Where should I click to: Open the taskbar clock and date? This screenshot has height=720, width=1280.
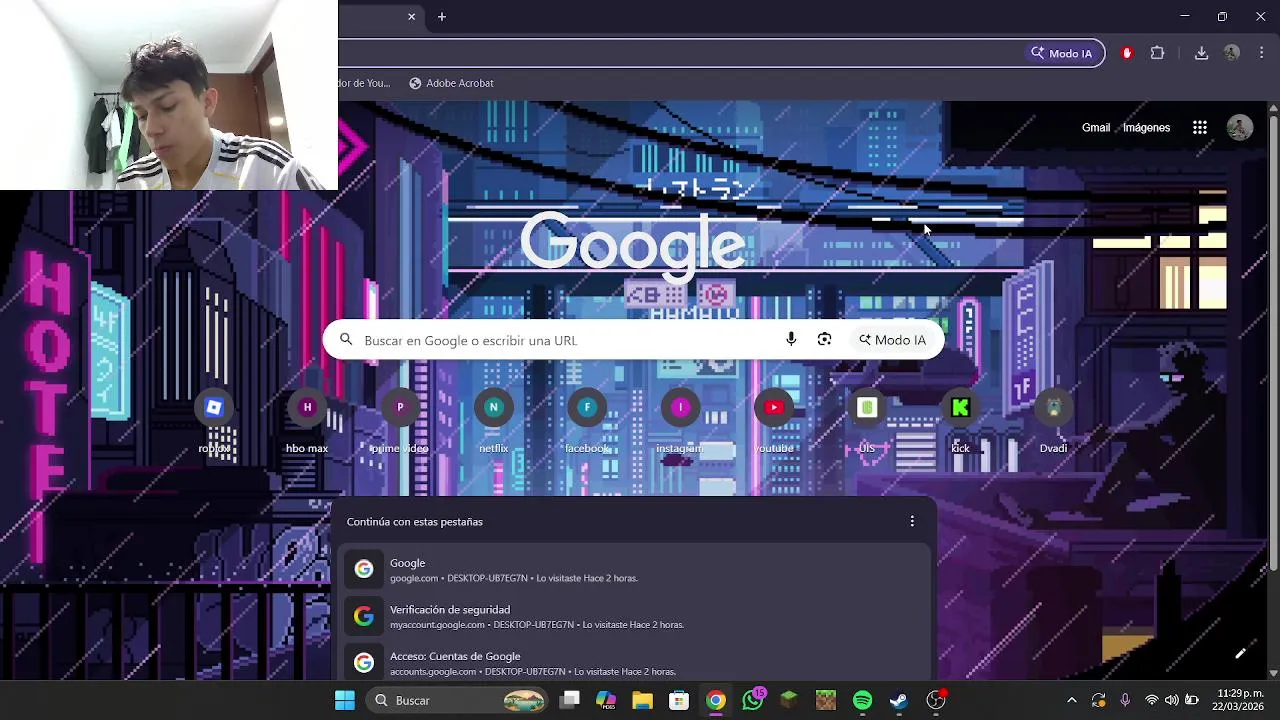1240,700
